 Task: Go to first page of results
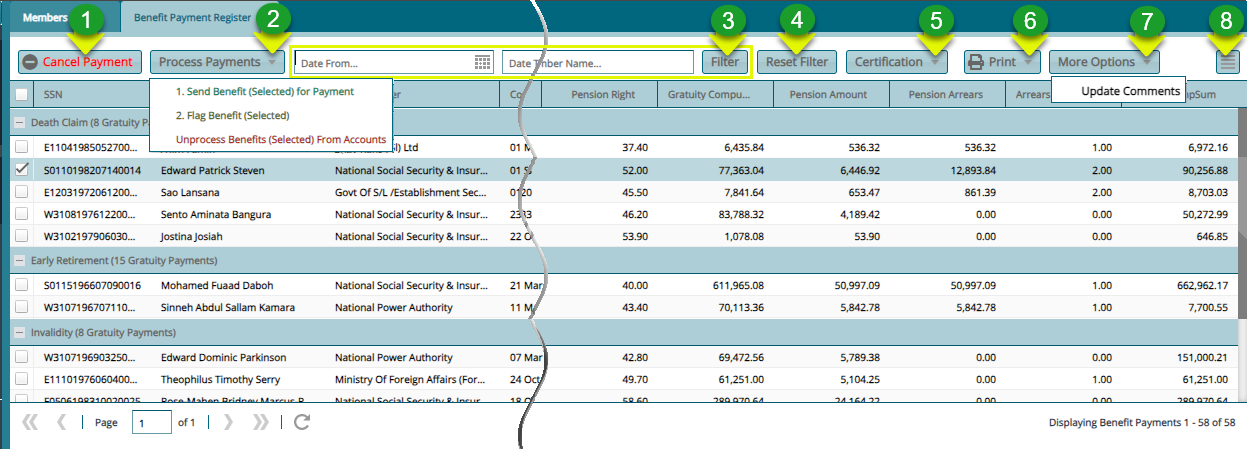coord(29,422)
